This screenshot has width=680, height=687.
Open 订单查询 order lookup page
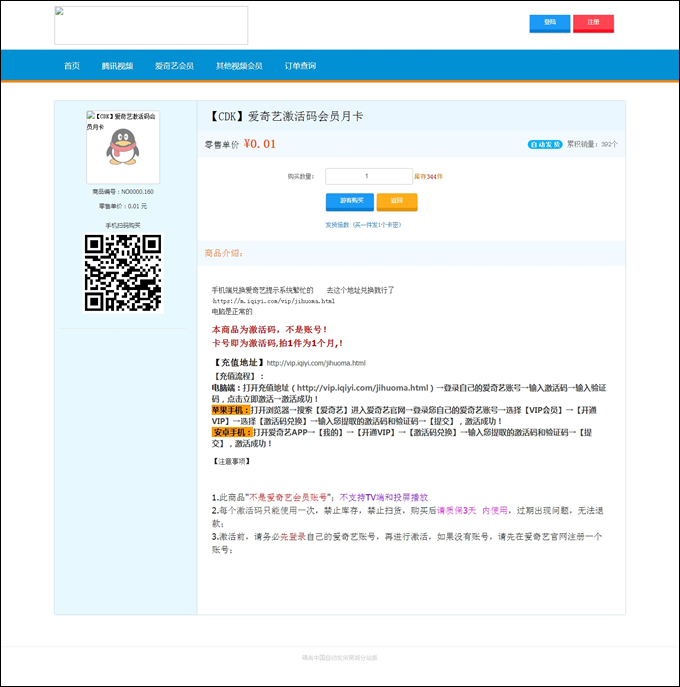coord(300,66)
